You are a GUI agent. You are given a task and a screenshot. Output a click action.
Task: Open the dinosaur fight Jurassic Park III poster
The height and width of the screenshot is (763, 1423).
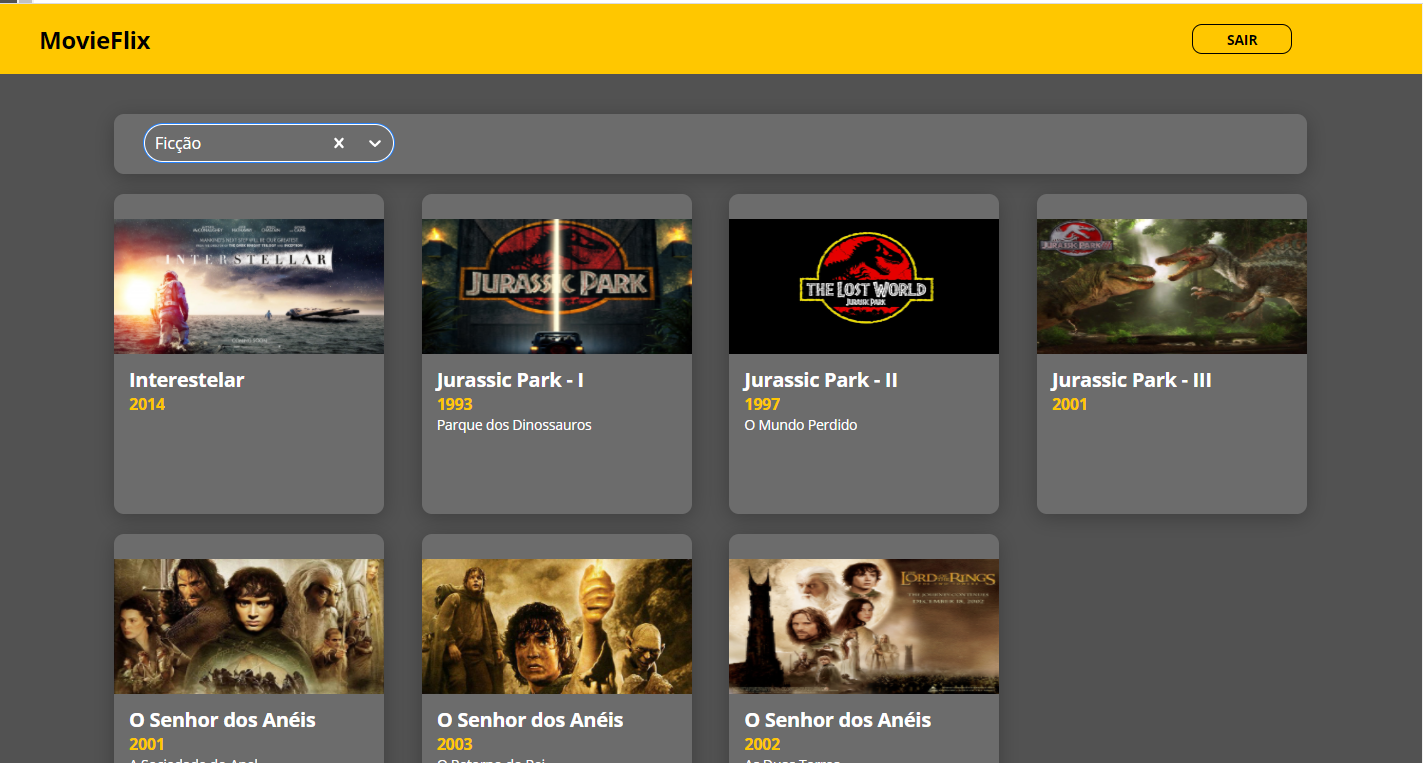tap(1172, 286)
